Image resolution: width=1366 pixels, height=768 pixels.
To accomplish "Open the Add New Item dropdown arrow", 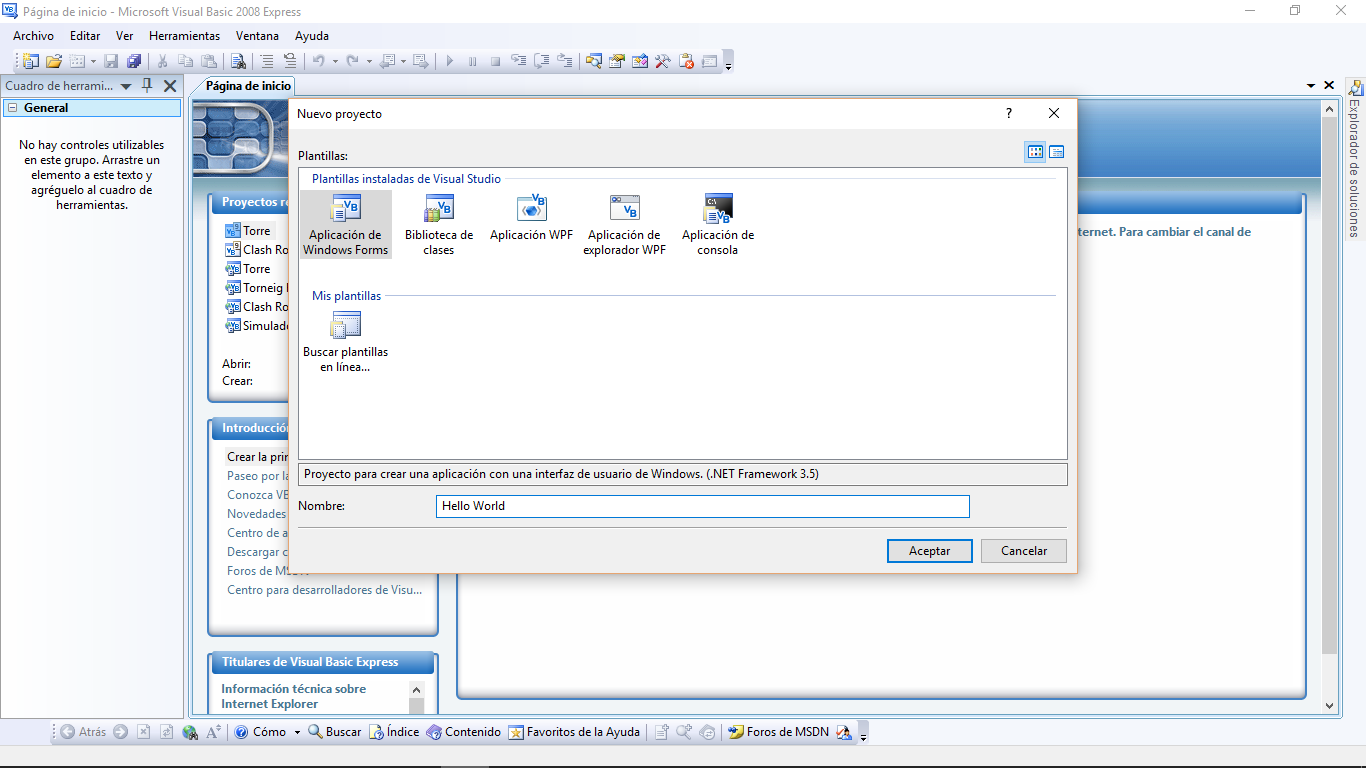I will click(93, 61).
